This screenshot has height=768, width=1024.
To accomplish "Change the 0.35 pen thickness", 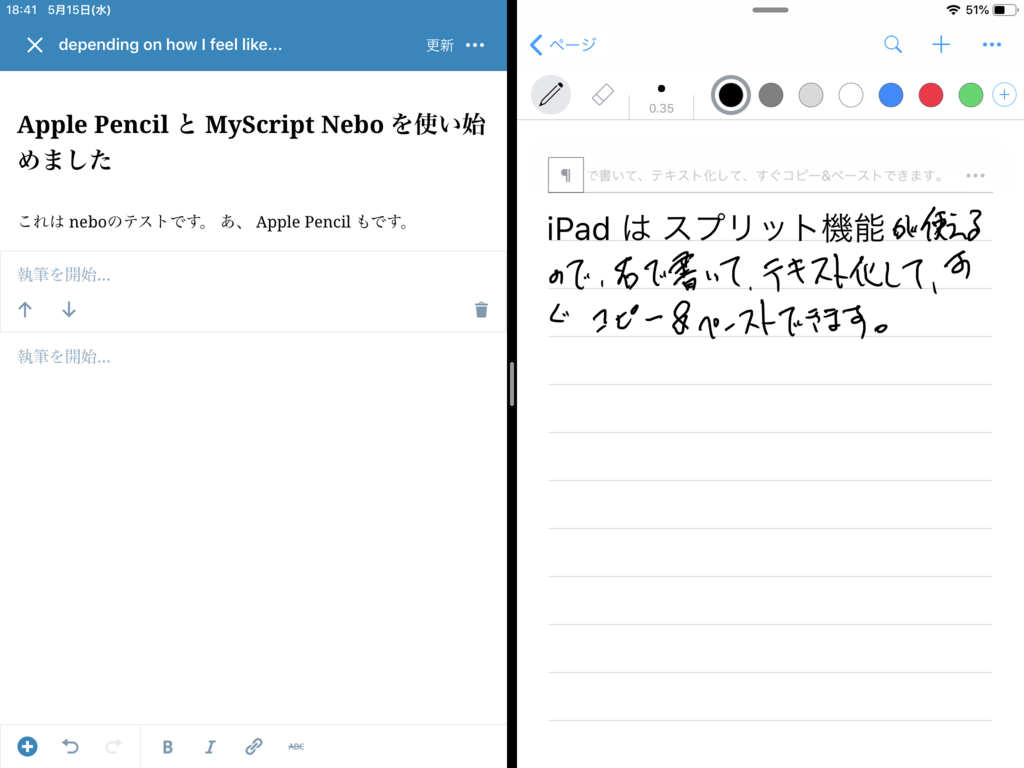I will (x=662, y=99).
